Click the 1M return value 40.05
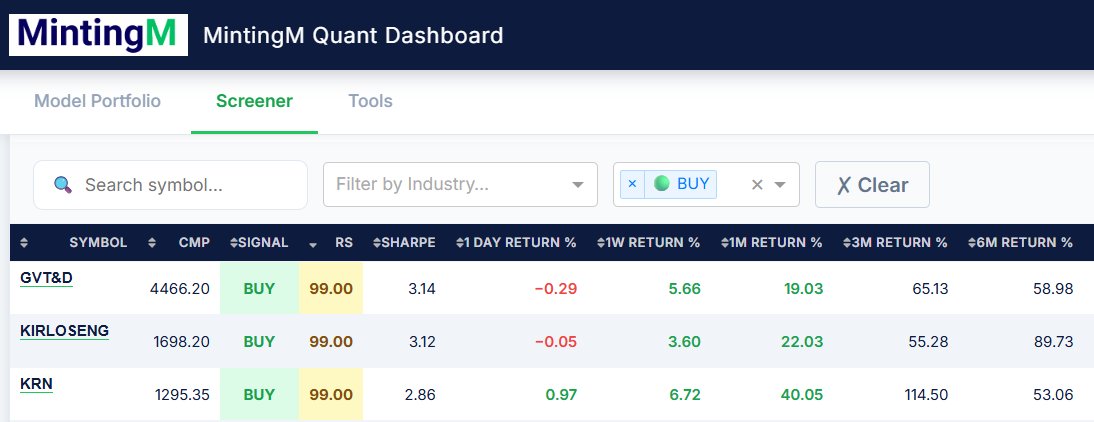The width and height of the screenshot is (1094, 422). tap(802, 395)
